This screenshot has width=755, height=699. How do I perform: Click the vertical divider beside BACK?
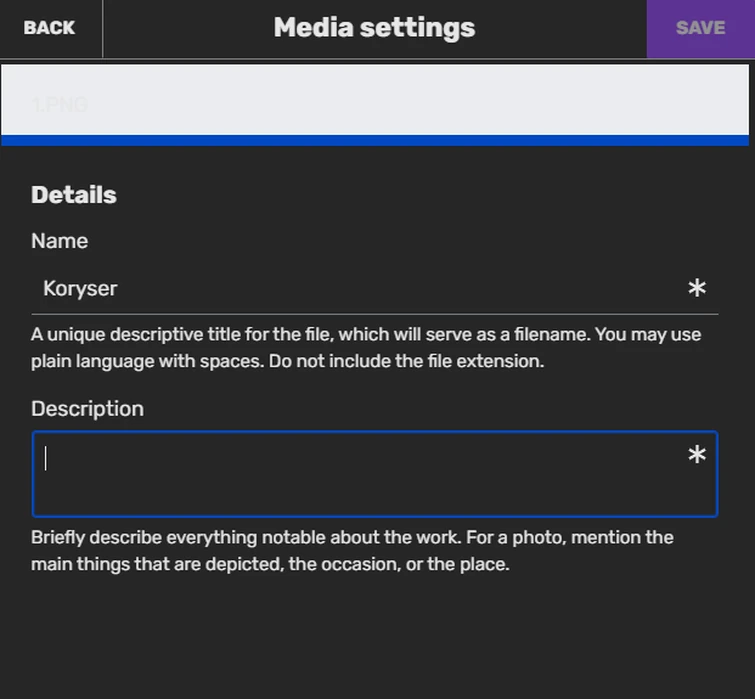coord(102,28)
